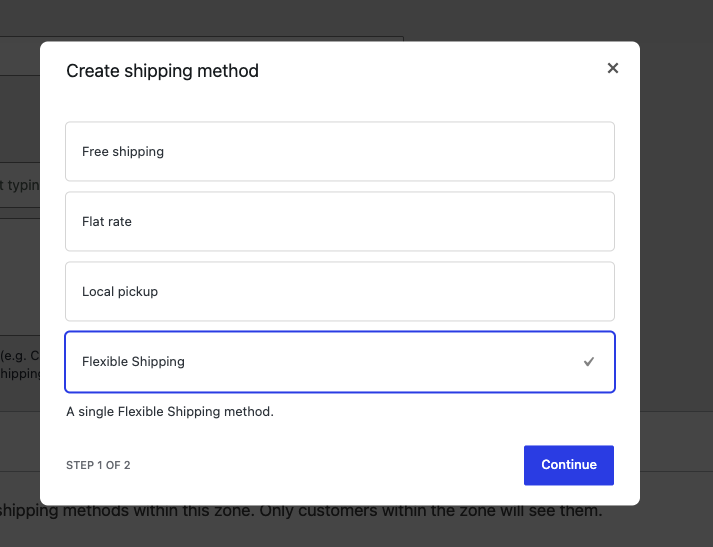Select the Free shipping option
The image size is (713, 547).
[340, 151]
